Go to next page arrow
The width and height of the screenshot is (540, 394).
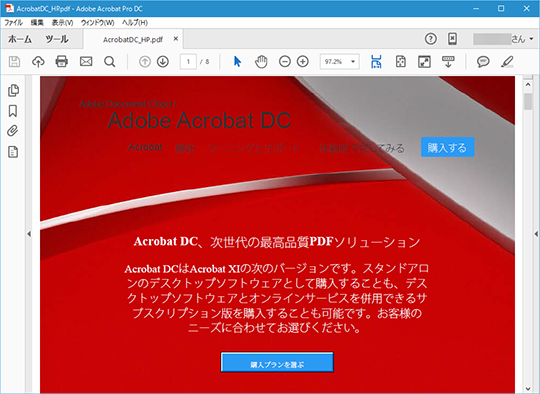163,62
